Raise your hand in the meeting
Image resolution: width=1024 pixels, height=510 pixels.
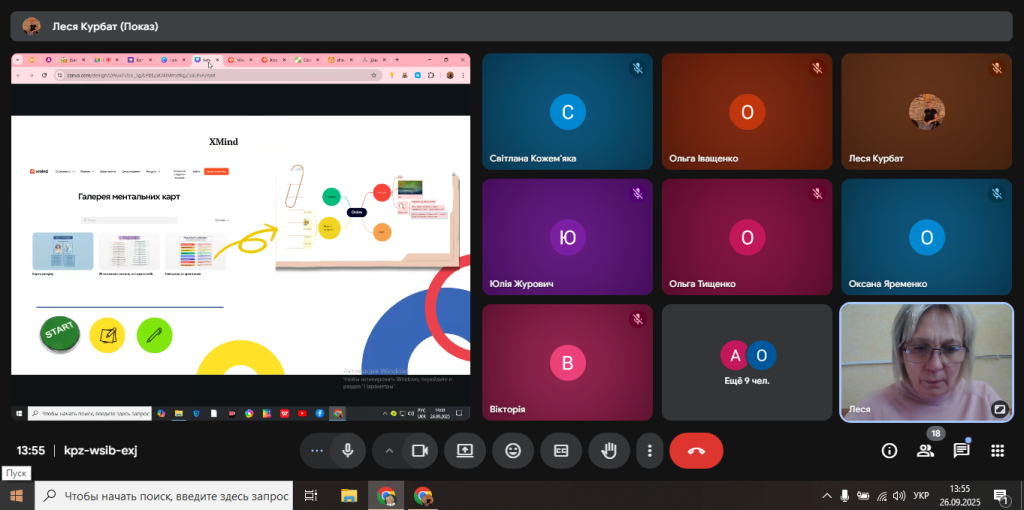click(608, 450)
